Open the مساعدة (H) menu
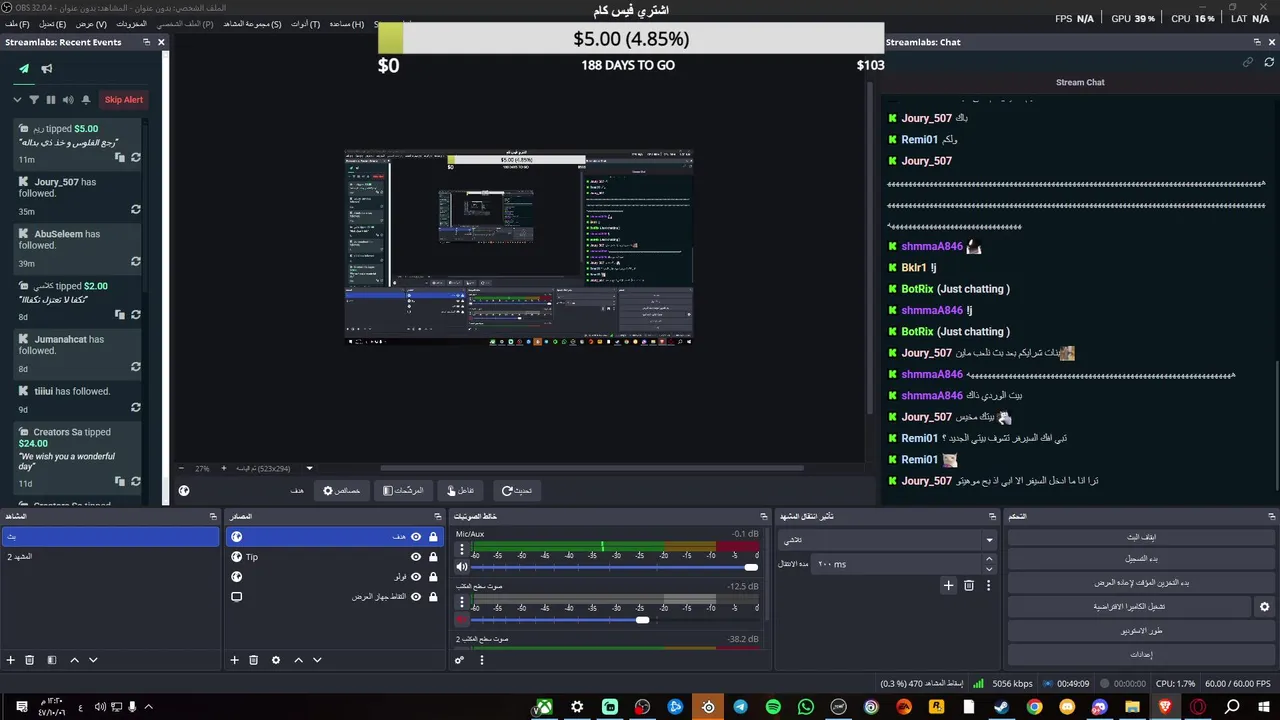1280x720 pixels. click(346, 24)
